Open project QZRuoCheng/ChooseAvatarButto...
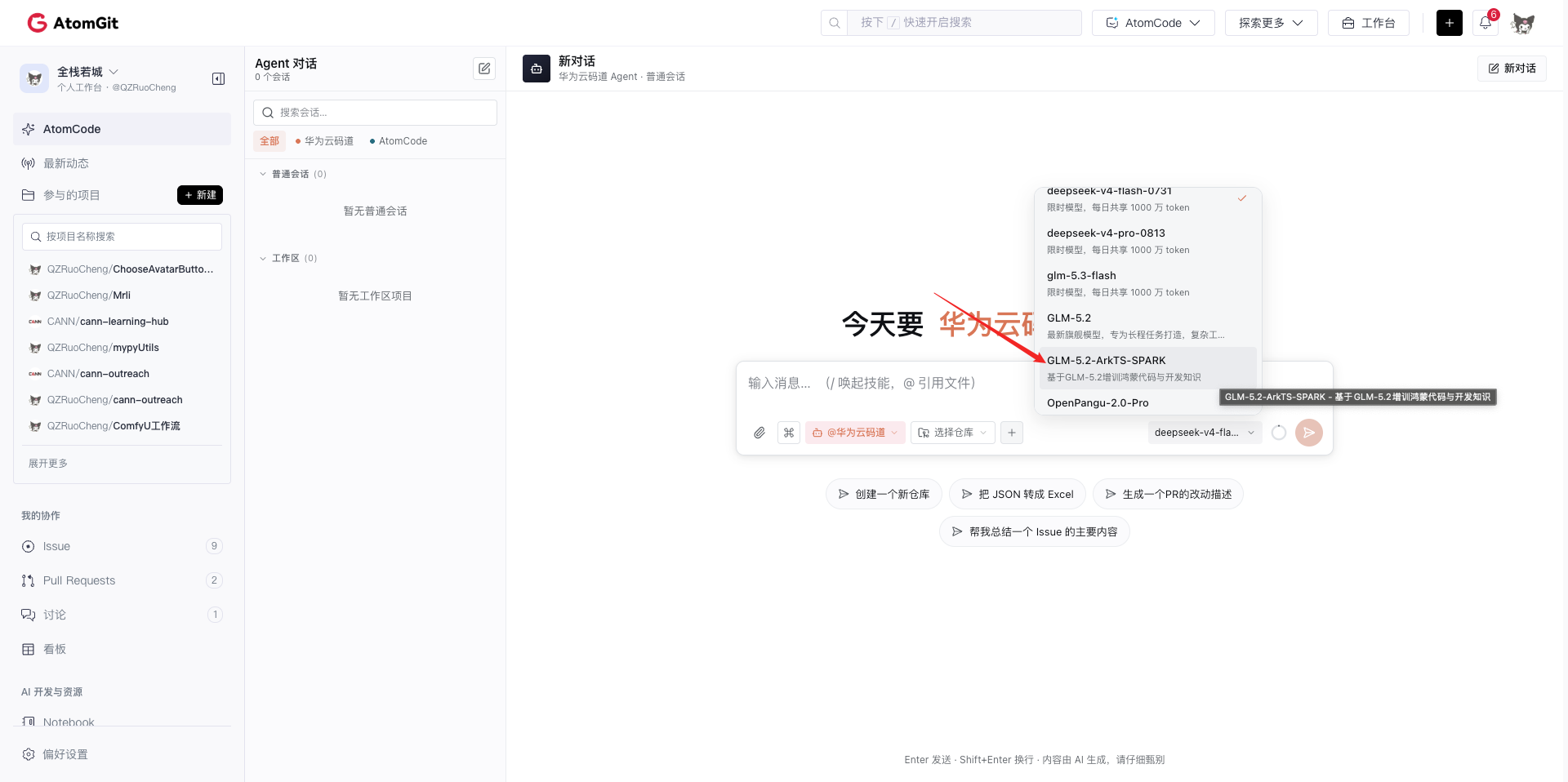Viewport: 1568px width, 782px height. point(122,269)
